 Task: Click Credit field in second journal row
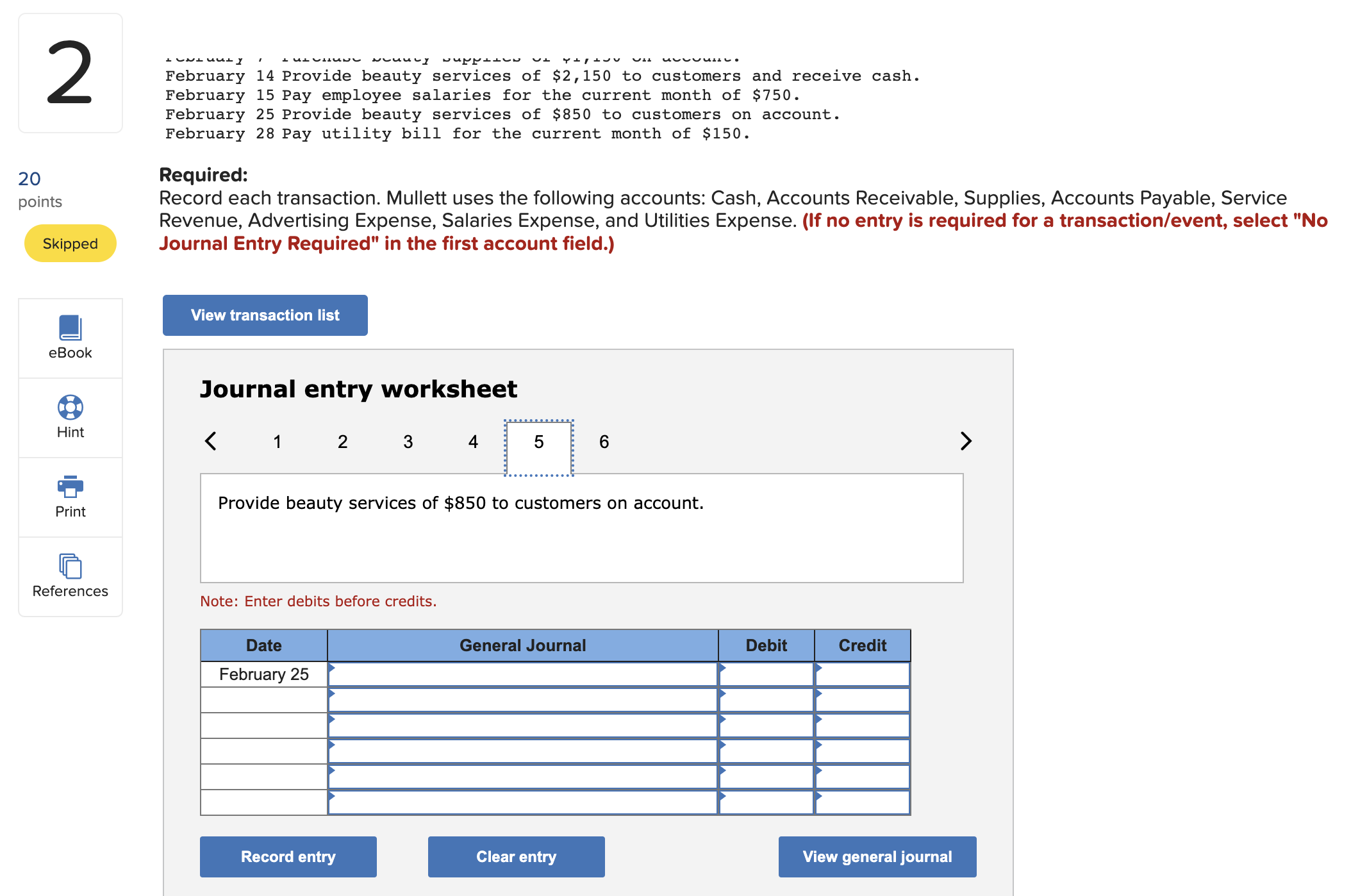coord(862,700)
